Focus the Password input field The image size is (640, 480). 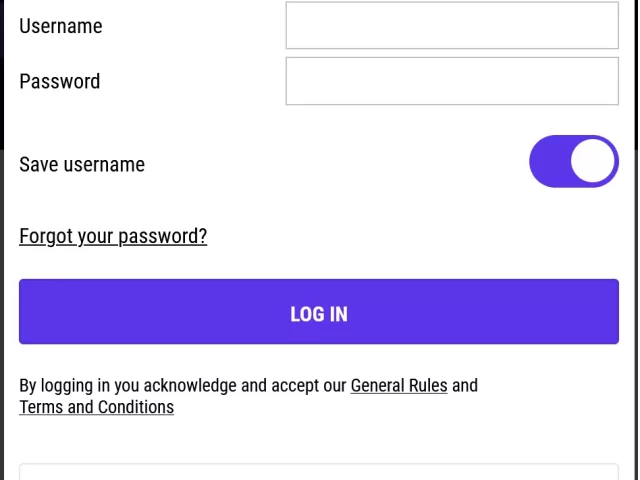click(452, 81)
